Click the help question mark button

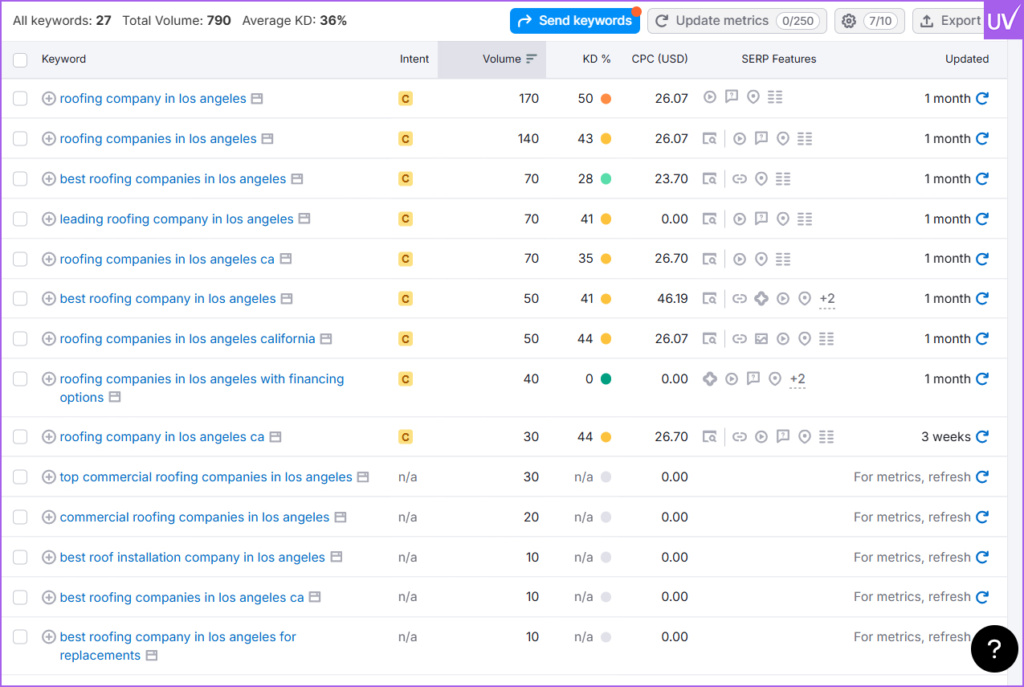(994, 650)
